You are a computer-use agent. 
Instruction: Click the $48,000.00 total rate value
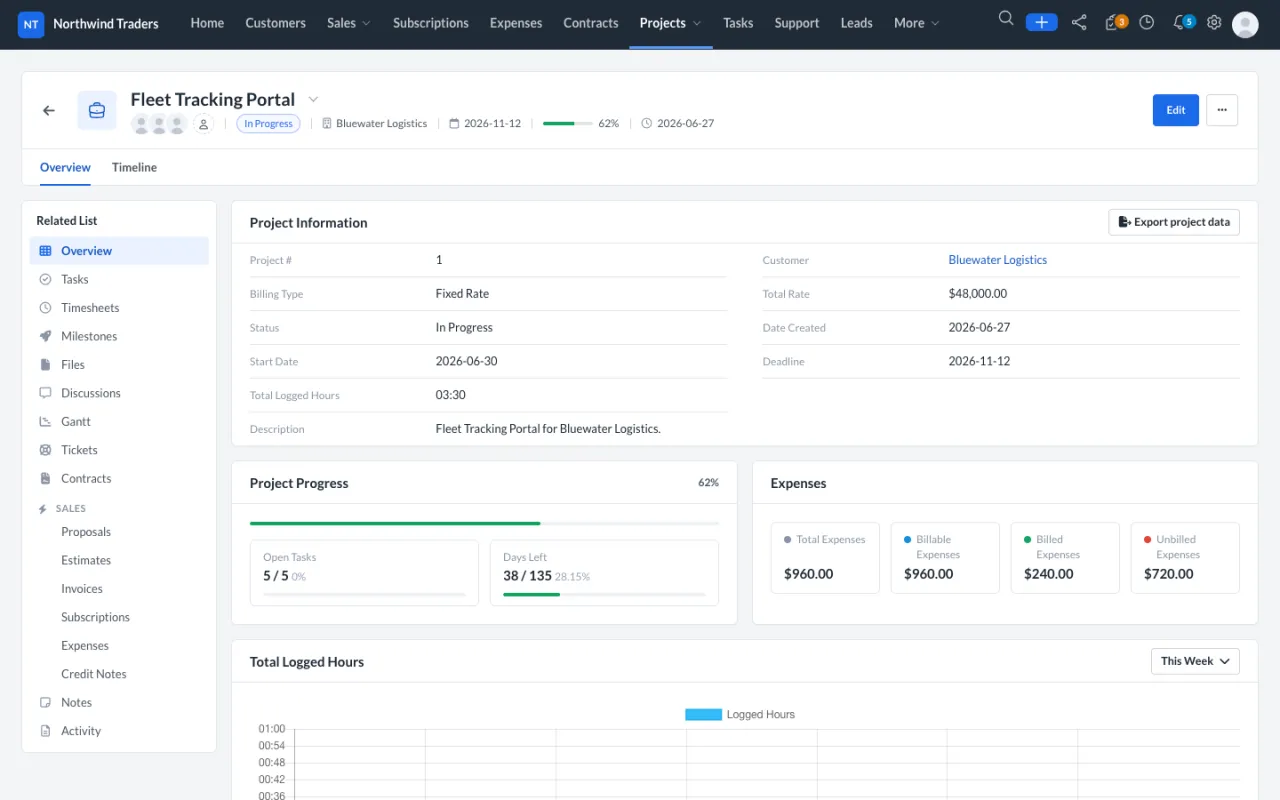pyautogui.click(x=978, y=294)
